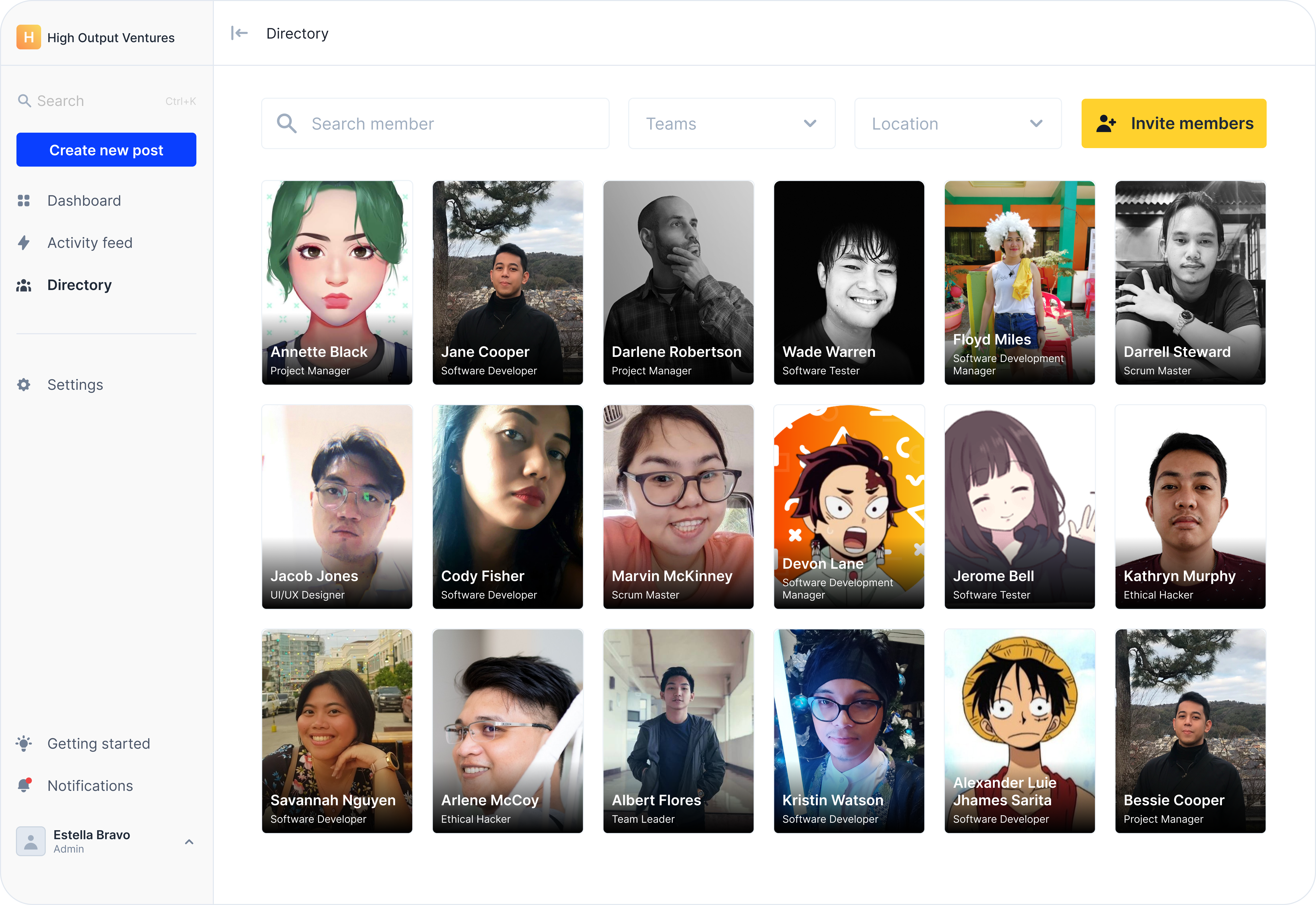This screenshot has width=1316, height=905.
Task: Click the Activity feed lightning icon
Action: (x=24, y=243)
